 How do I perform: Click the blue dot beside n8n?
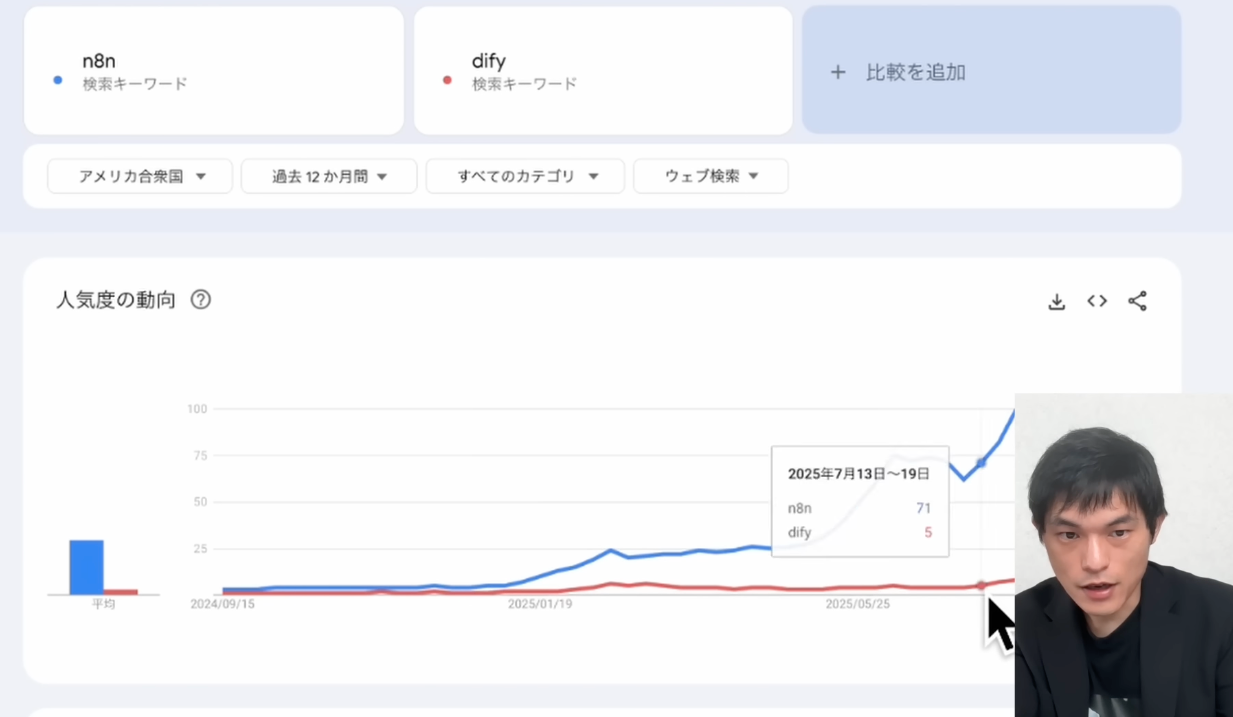pos(58,80)
